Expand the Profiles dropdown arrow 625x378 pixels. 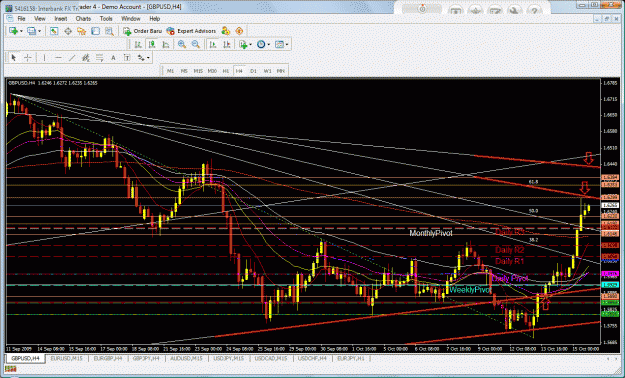pyautogui.click(x=39, y=31)
